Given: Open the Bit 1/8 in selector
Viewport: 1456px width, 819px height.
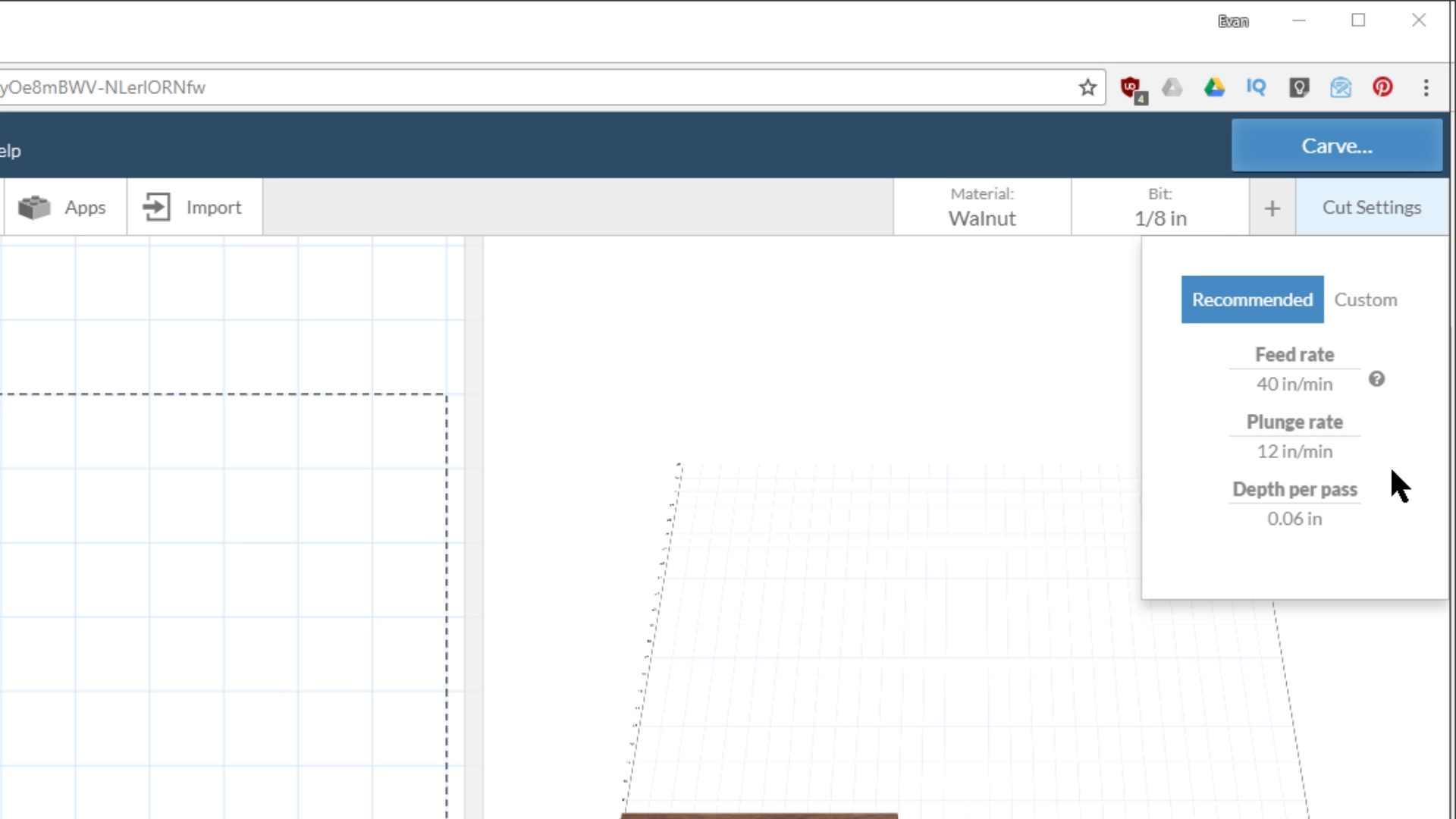Looking at the screenshot, I should coord(1160,207).
